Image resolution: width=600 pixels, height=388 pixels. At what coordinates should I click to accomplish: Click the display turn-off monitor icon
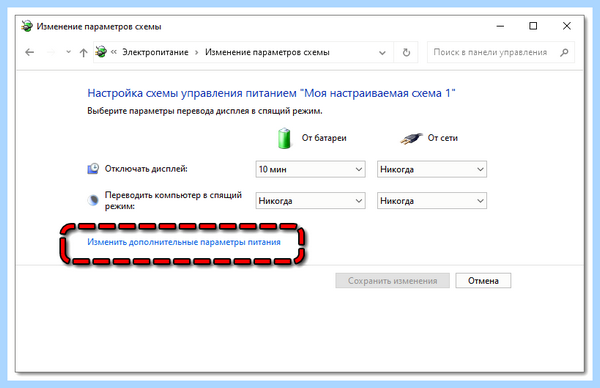(x=93, y=168)
